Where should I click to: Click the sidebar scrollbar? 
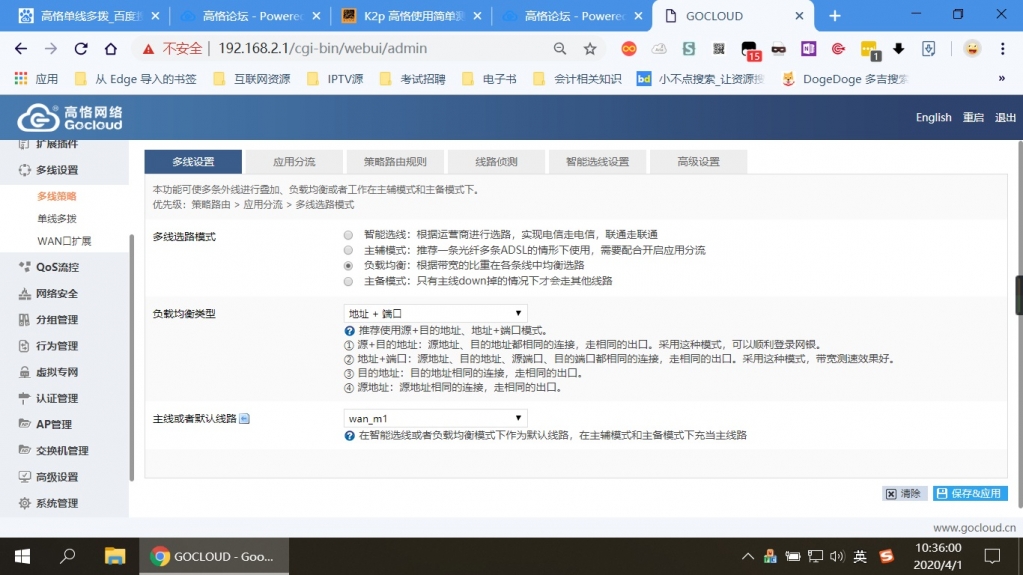point(132,357)
